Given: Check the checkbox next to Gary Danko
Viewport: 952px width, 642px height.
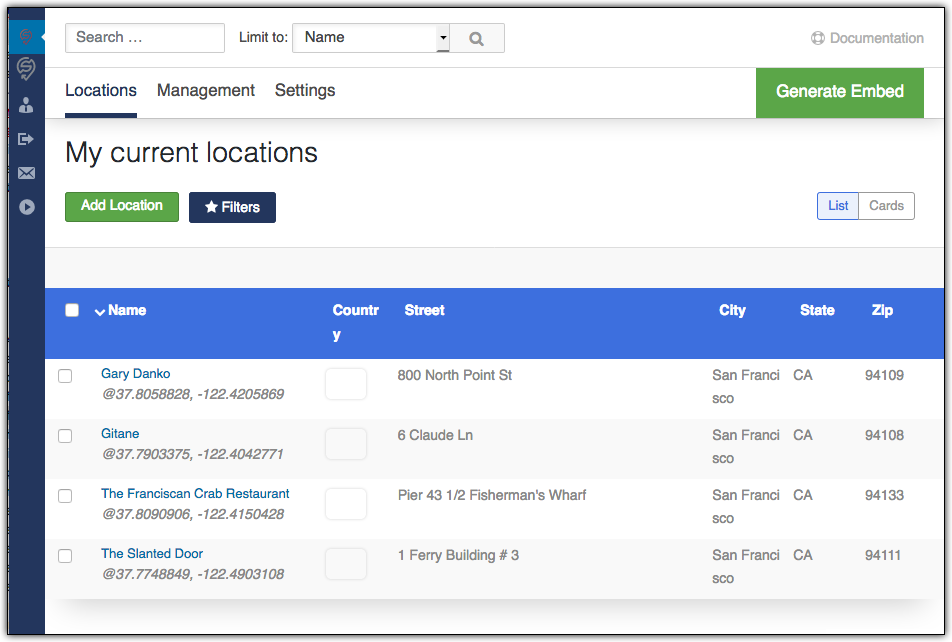Looking at the screenshot, I should tap(65, 376).
